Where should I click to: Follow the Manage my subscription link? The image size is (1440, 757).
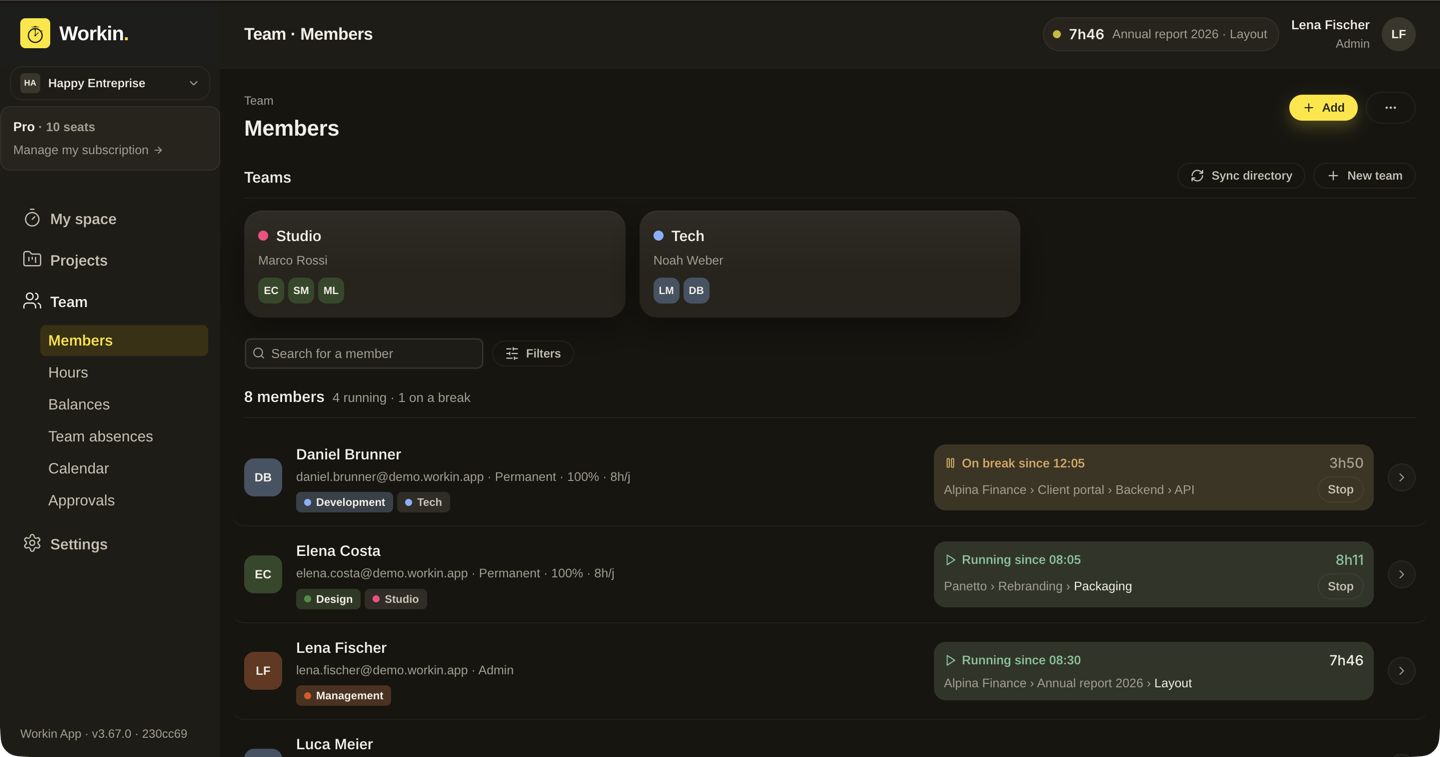click(x=88, y=150)
